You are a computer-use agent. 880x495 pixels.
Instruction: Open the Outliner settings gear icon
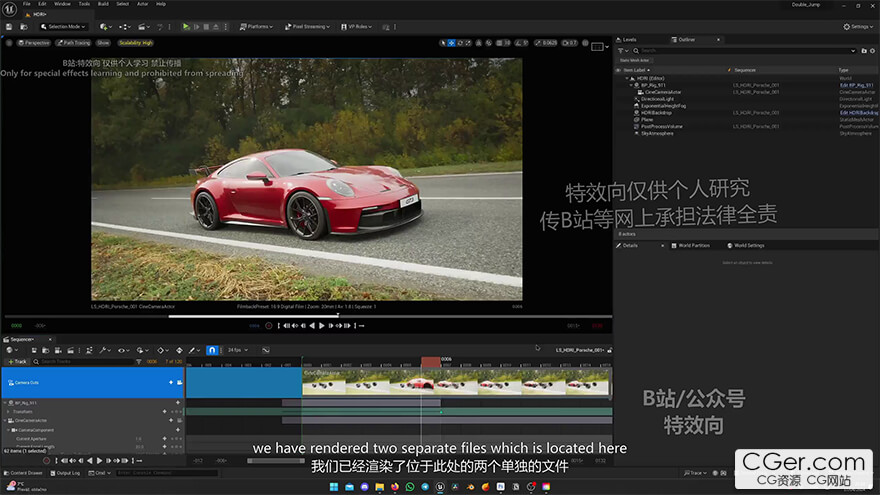[873, 51]
